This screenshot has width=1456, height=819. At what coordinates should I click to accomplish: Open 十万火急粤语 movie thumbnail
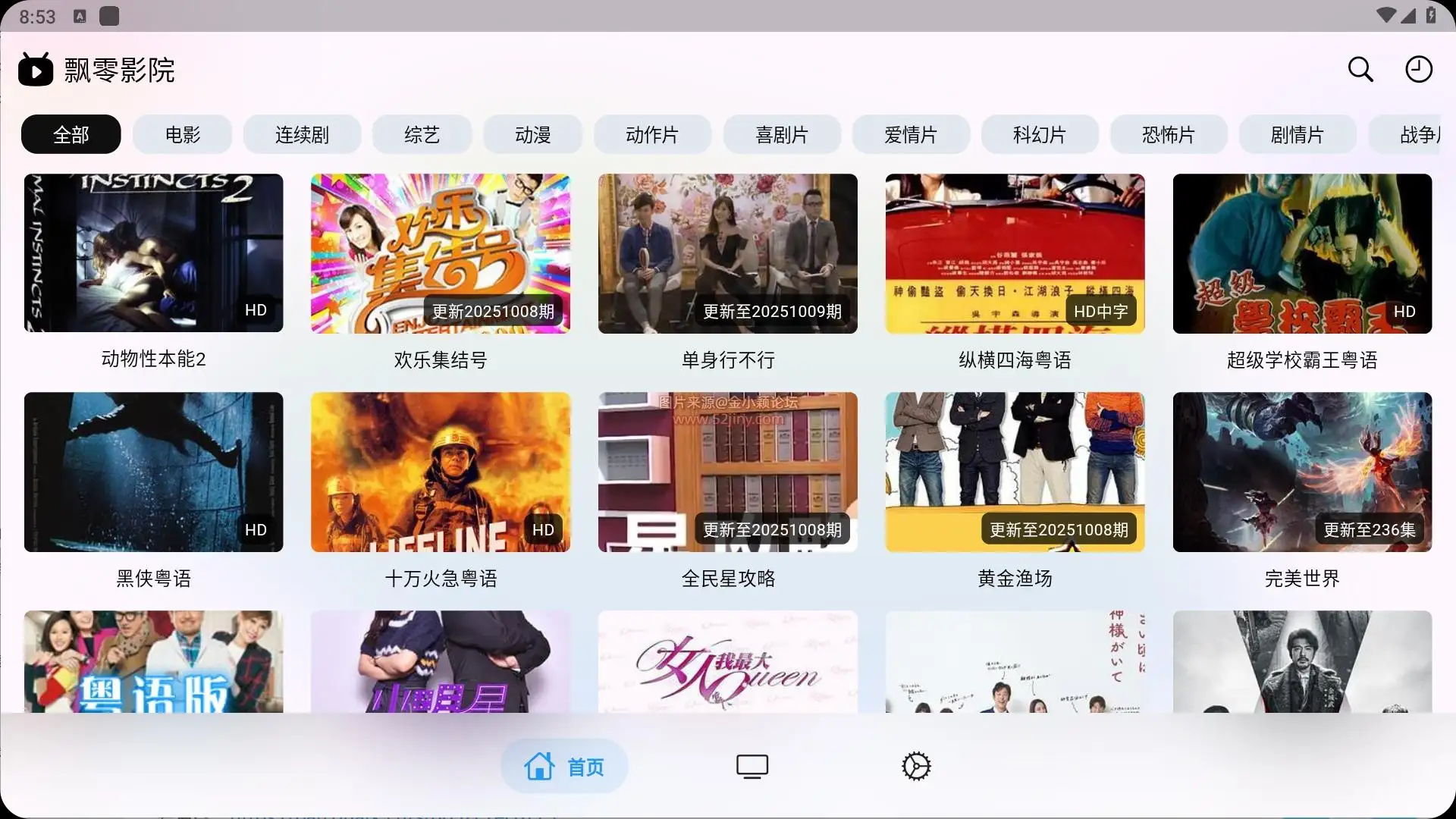pyautogui.click(x=440, y=472)
